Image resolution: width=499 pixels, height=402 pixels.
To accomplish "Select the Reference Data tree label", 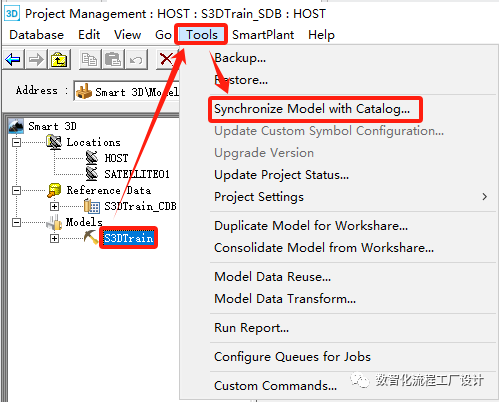I will pyautogui.click(x=109, y=190).
